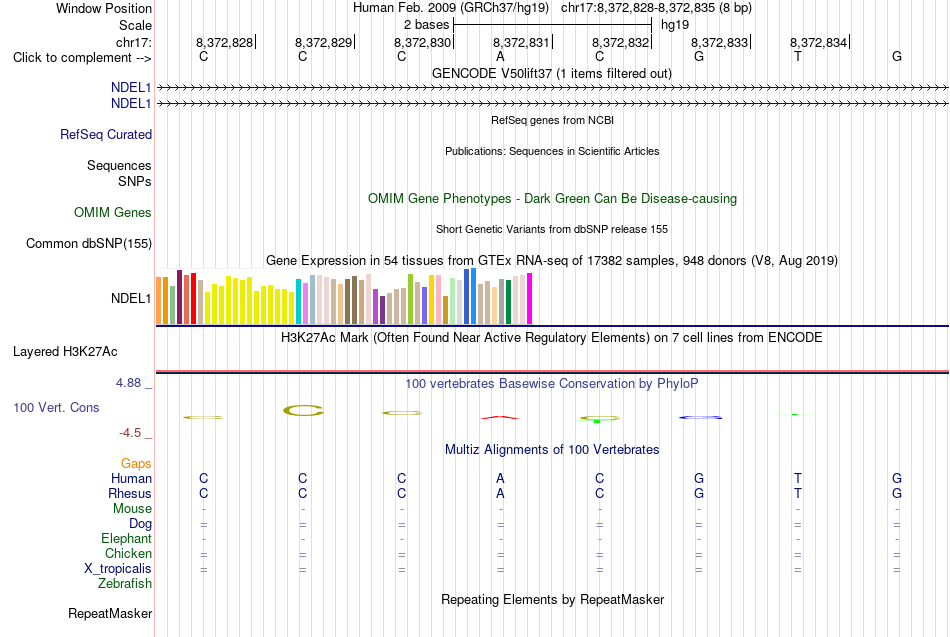Open '100 vertebrates Basewise Conservation by PhyloP' title
Screen dimensions: 950x637
tap(552, 384)
